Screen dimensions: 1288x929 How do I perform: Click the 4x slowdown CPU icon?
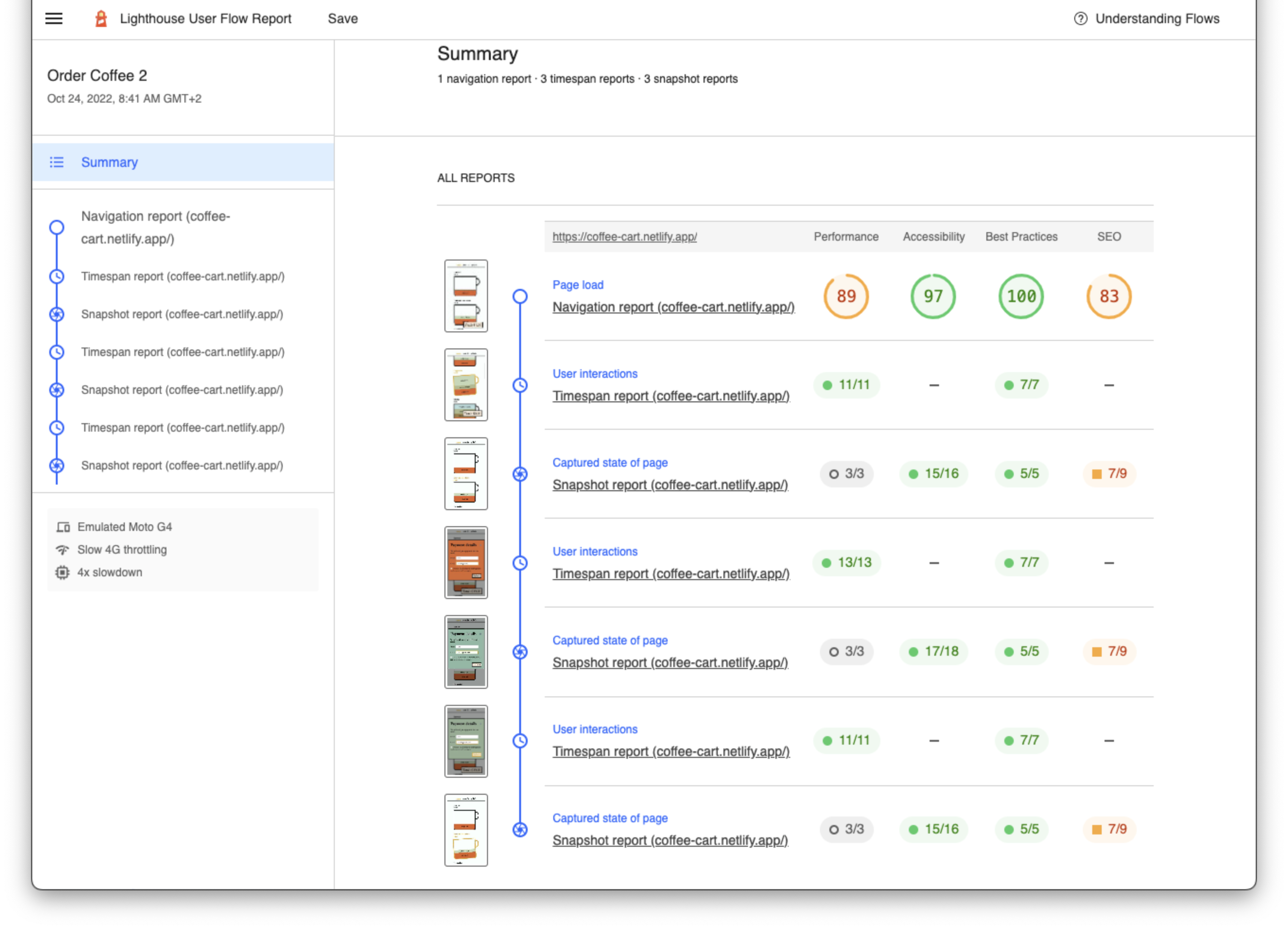62,573
